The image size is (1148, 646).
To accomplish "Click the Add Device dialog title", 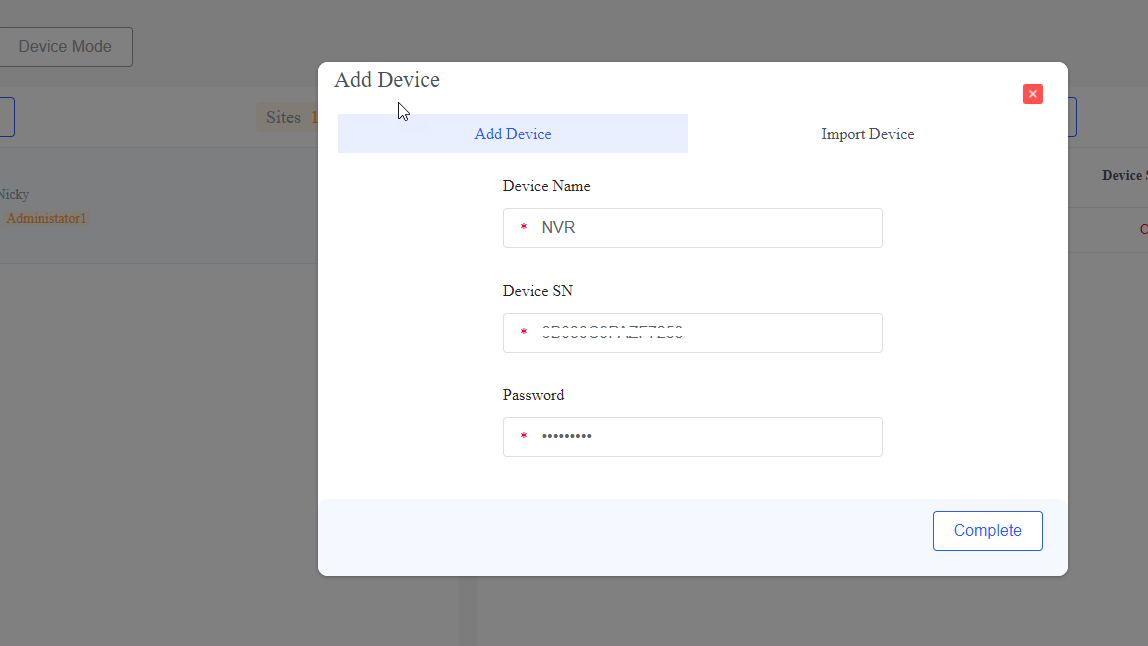I will click(387, 80).
